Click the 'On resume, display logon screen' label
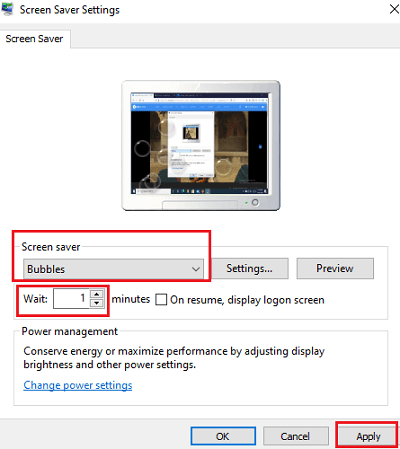This screenshot has width=400, height=449. 247,300
